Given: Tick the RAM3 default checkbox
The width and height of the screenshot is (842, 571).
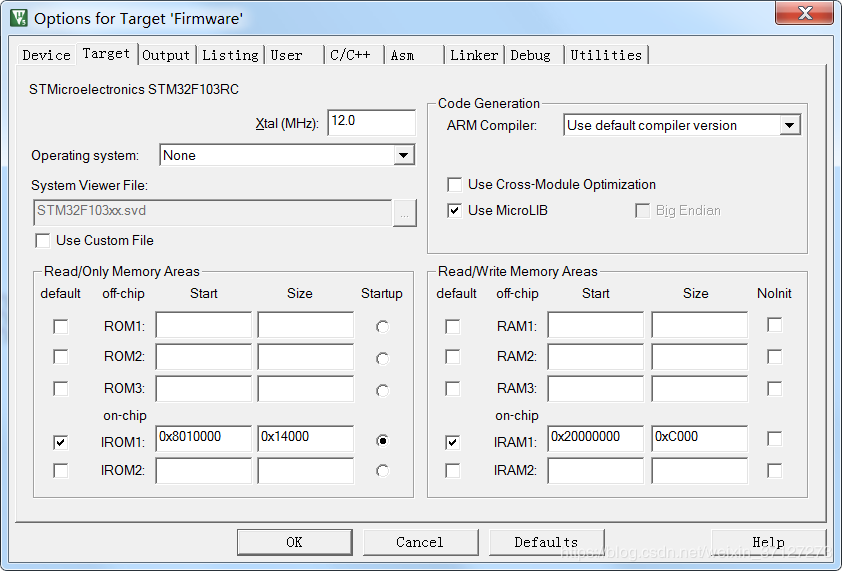Looking at the screenshot, I should pos(453,388).
